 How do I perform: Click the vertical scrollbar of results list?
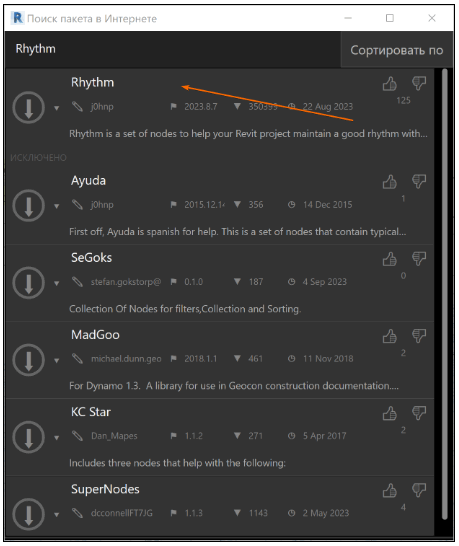pyautogui.click(x=444, y=294)
